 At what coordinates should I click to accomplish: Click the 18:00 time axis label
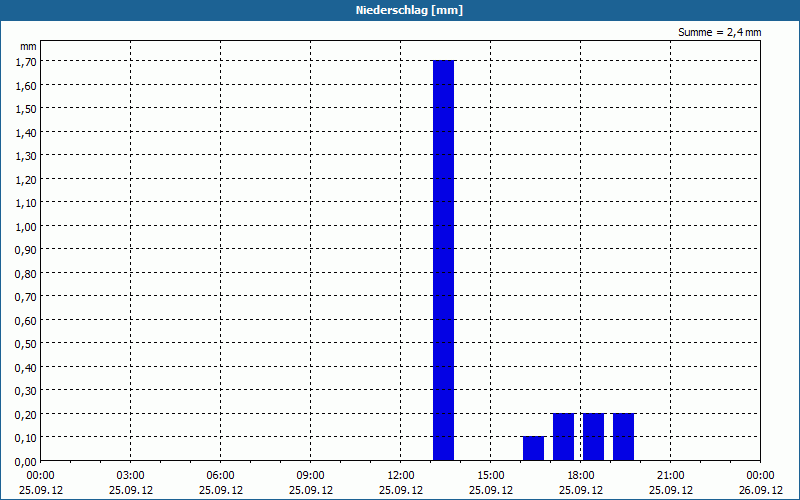[x=581, y=476]
